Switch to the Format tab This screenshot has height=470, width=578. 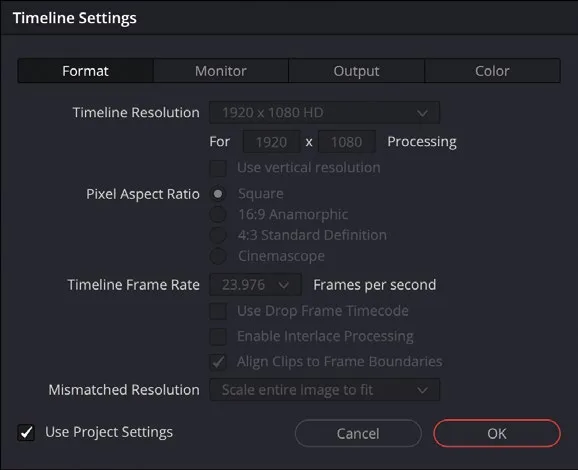click(86, 71)
